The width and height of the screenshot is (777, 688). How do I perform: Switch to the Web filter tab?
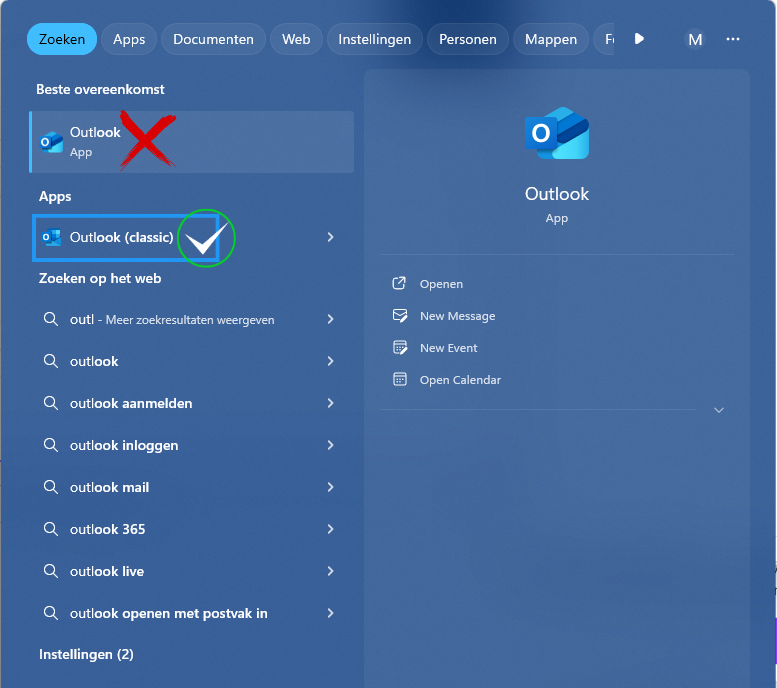296,39
